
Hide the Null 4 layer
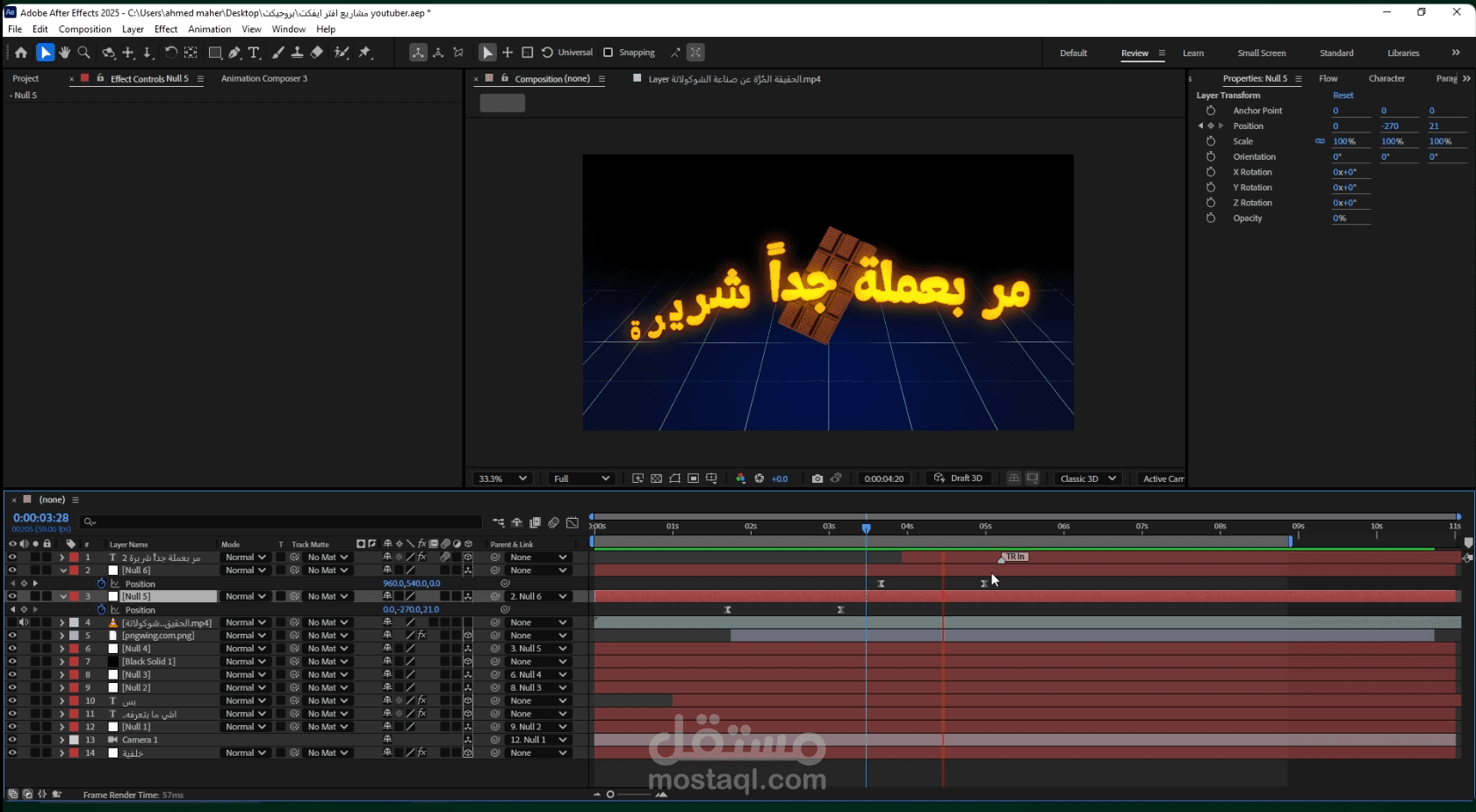12,649
